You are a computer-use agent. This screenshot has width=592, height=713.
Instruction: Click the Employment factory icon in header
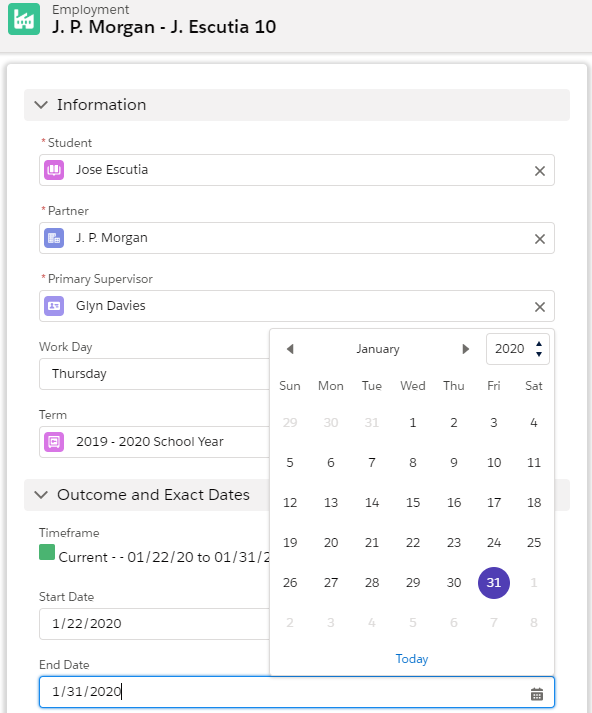tap(24, 19)
